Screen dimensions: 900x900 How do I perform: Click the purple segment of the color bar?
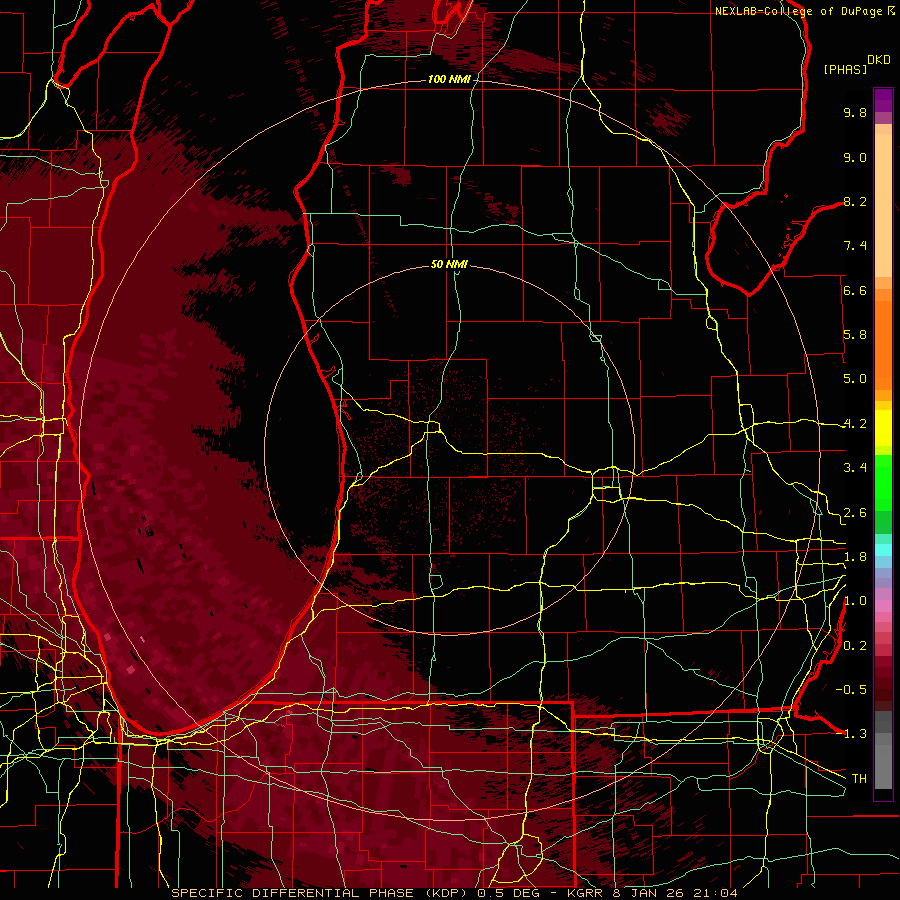tap(883, 101)
